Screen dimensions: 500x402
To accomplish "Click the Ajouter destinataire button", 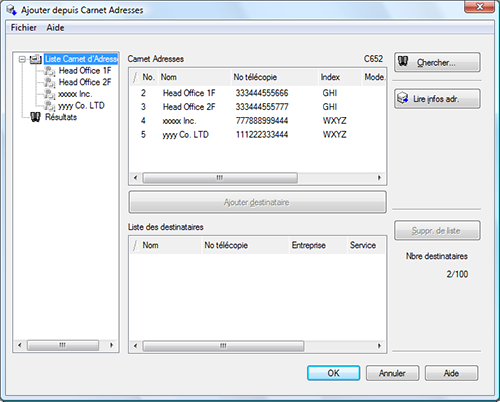I will [257, 202].
